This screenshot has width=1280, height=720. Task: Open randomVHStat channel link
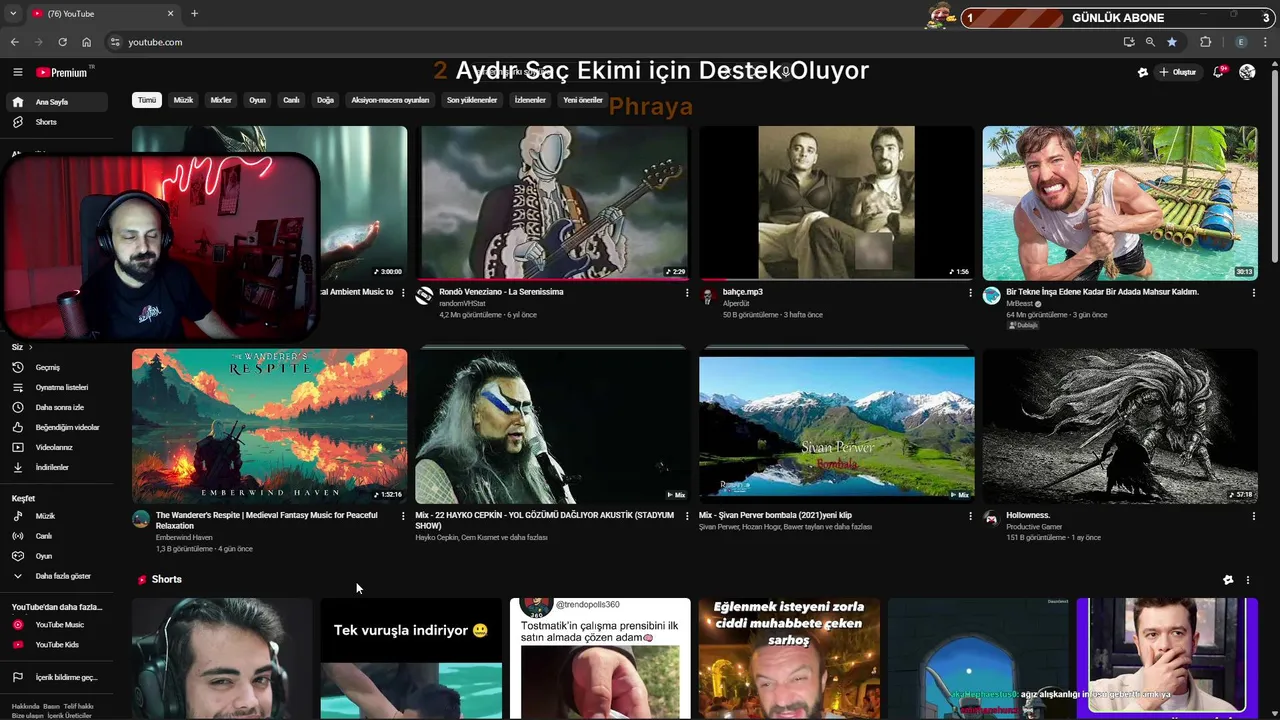click(462, 303)
